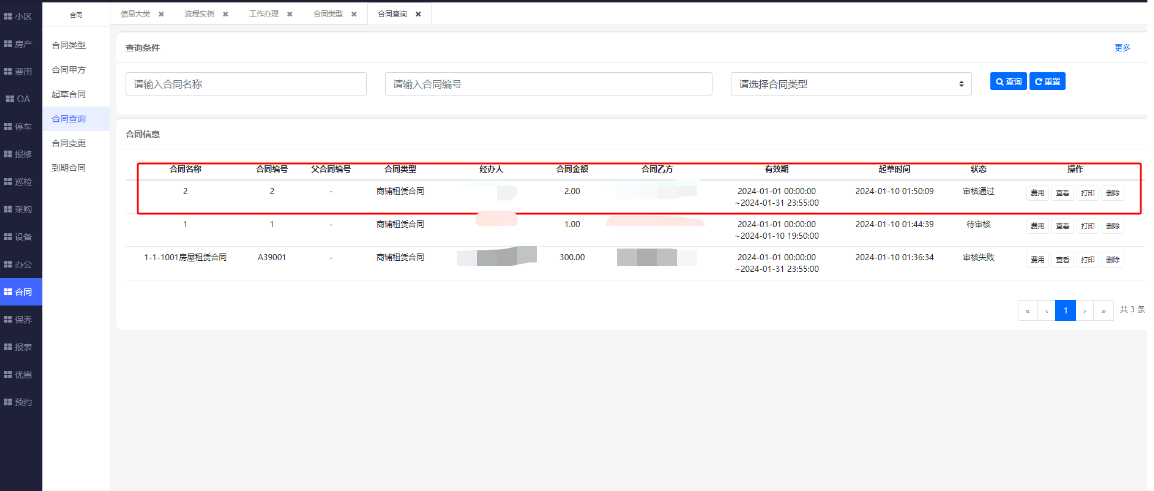Click 删除 for the 待审核 contract
This screenshot has height=491, width=1154.
point(1113,226)
